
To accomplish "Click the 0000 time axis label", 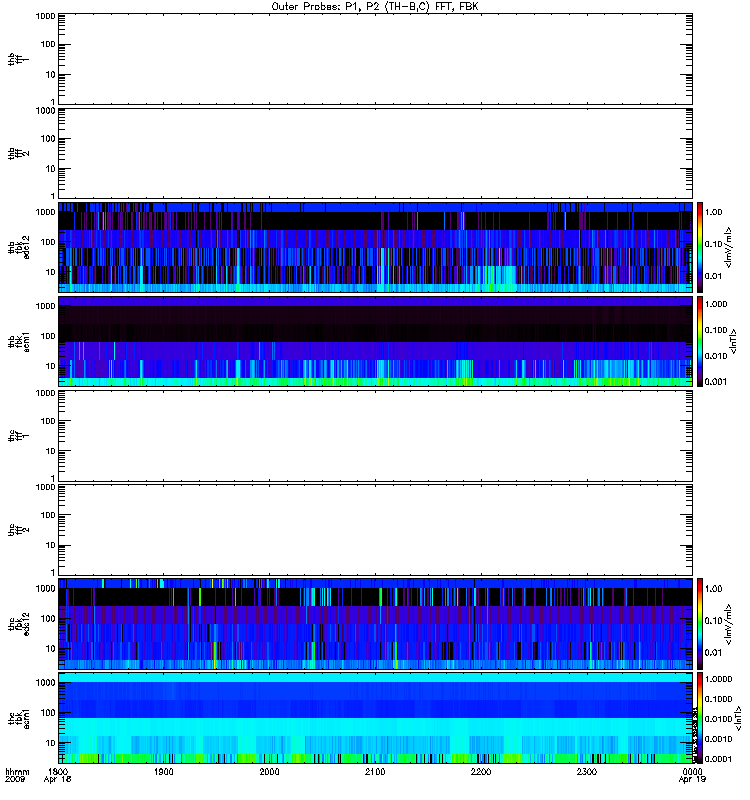I will (x=692, y=772).
